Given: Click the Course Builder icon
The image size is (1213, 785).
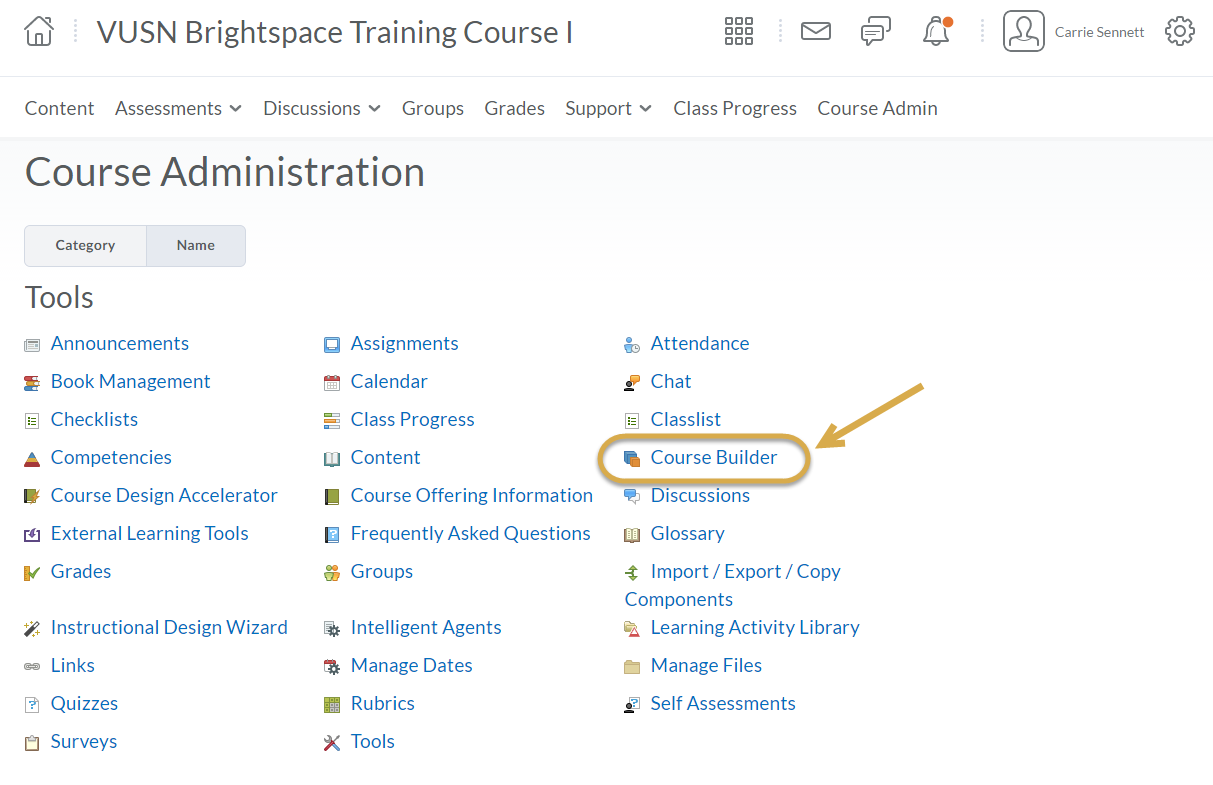Looking at the screenshot, I should pyautogui.click(x=632, y=459).
